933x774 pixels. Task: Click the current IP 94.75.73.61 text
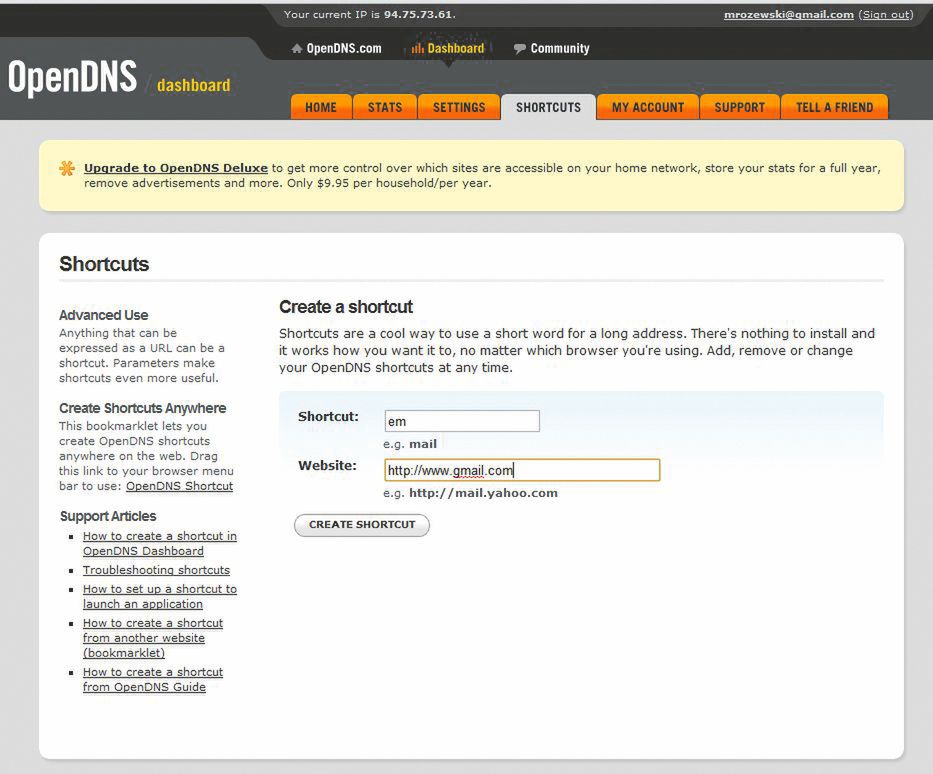point(418,14)
